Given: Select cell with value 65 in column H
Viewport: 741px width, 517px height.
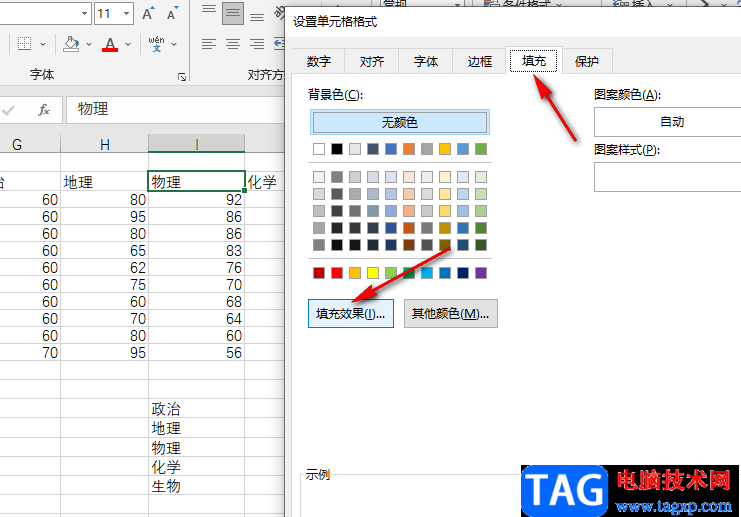Looking at the screenshot, I should point(104,251).
